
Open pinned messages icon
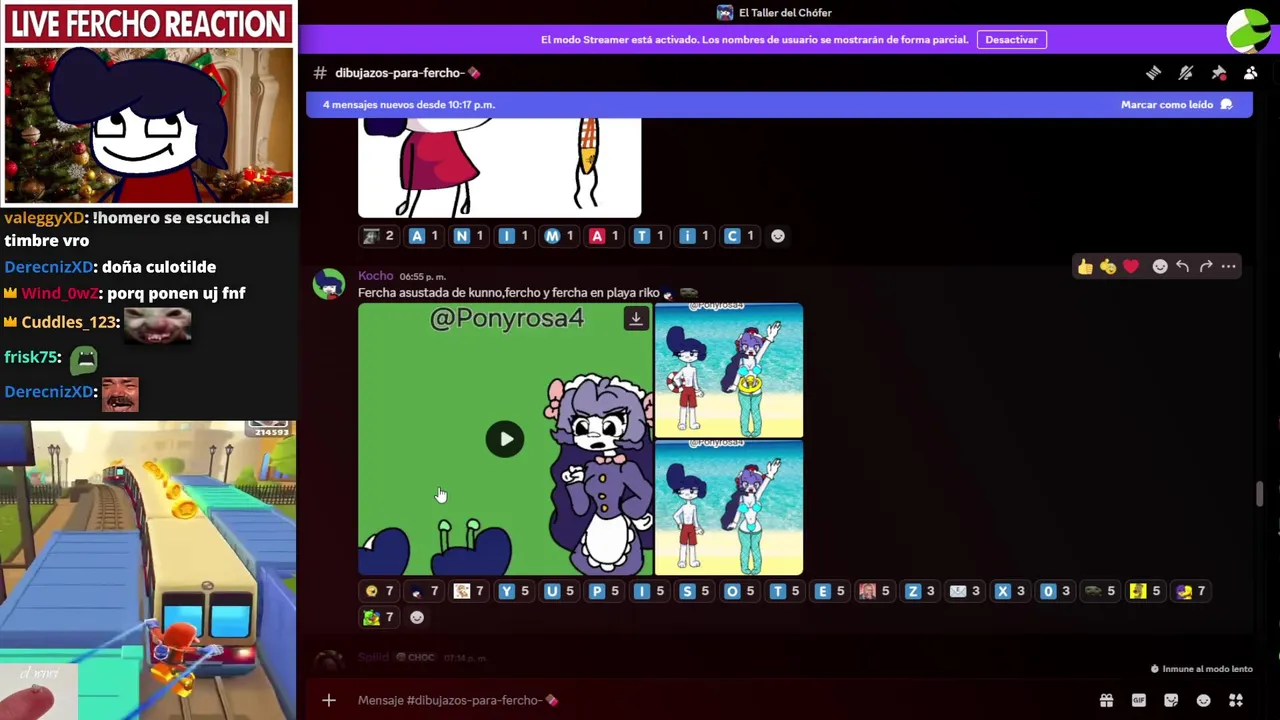click(1218, 73)
